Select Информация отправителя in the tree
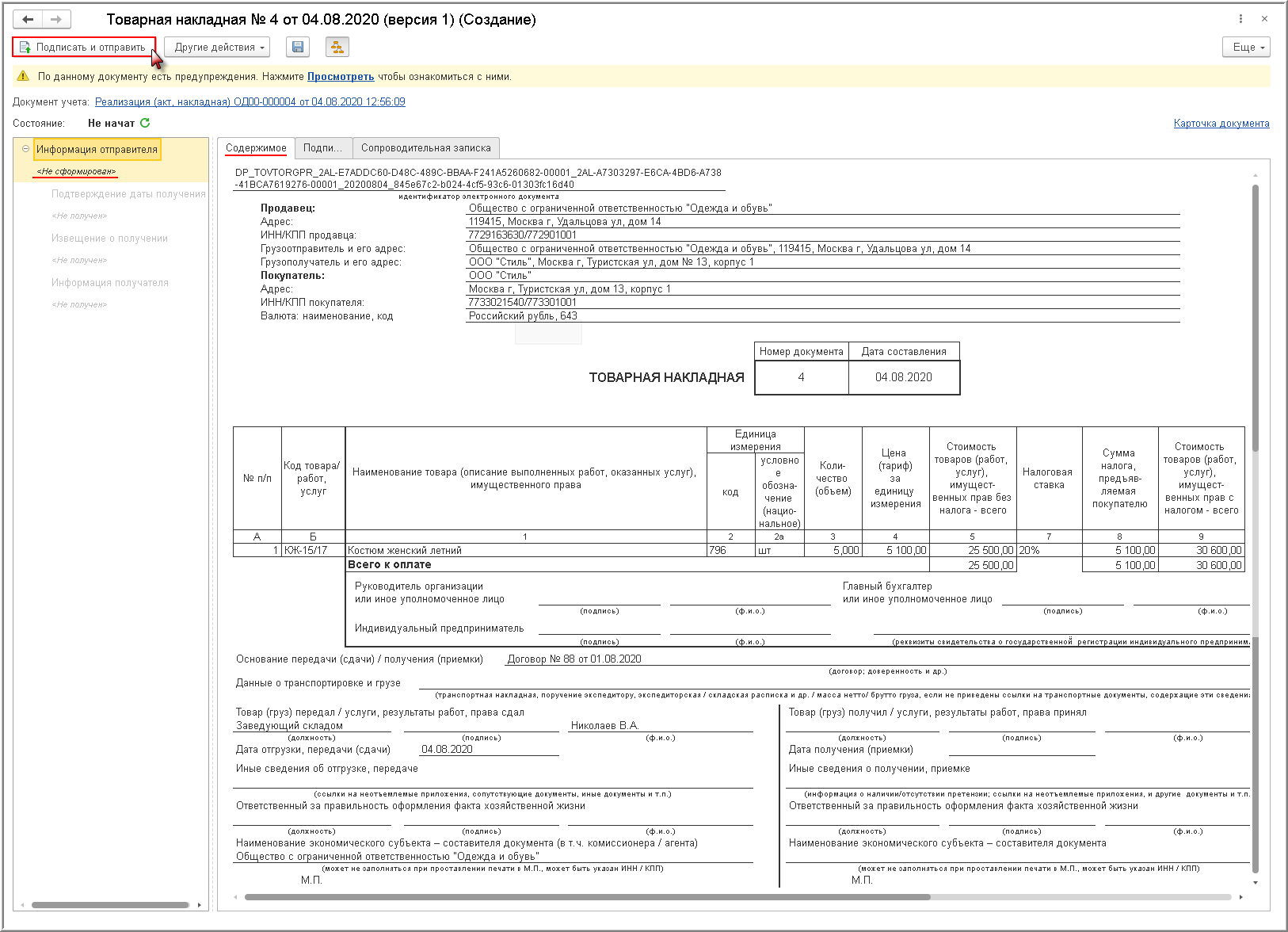The width and height of the screenshot is (1288, 932). [x=97, y=150]
